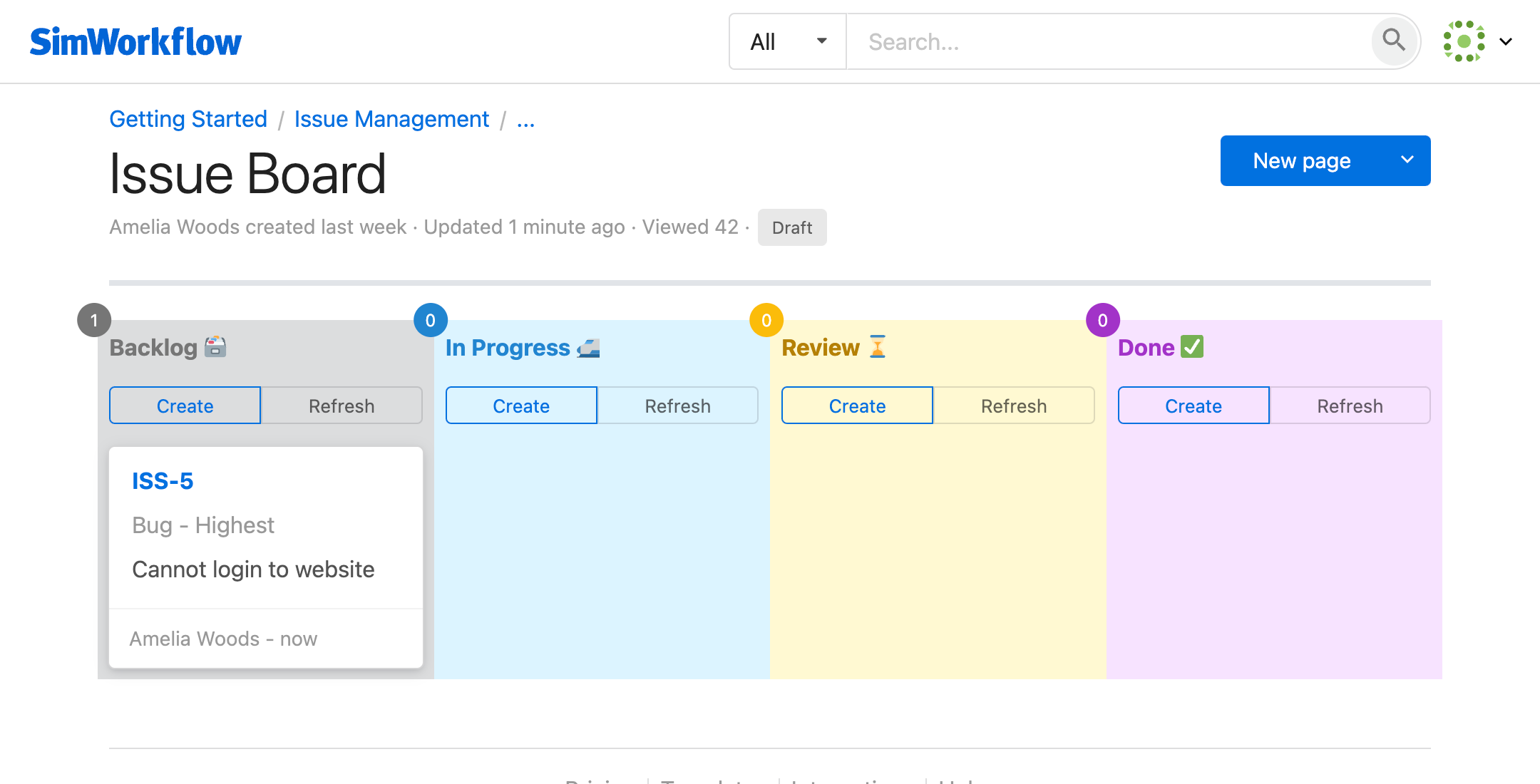Click the New page button
Screen dimensions: 1540x784
point(1302,160)
